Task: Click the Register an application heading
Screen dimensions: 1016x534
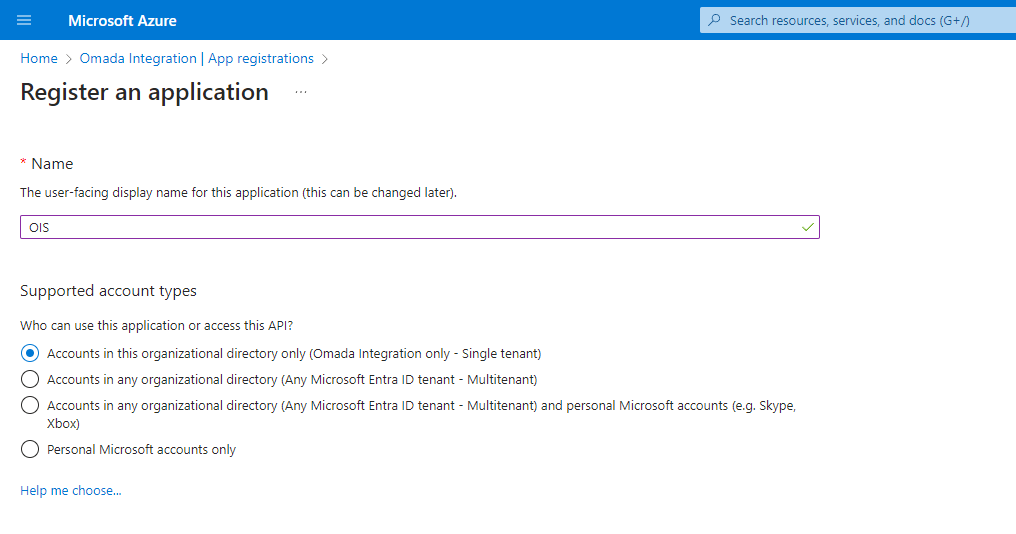Action: pos(144,92)
